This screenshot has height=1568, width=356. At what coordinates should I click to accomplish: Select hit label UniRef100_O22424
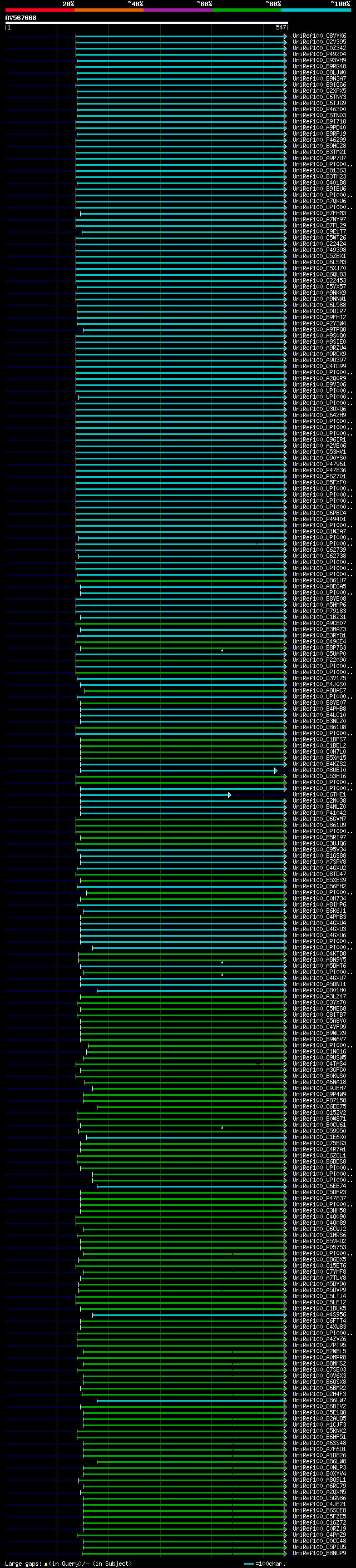point(319,244)
